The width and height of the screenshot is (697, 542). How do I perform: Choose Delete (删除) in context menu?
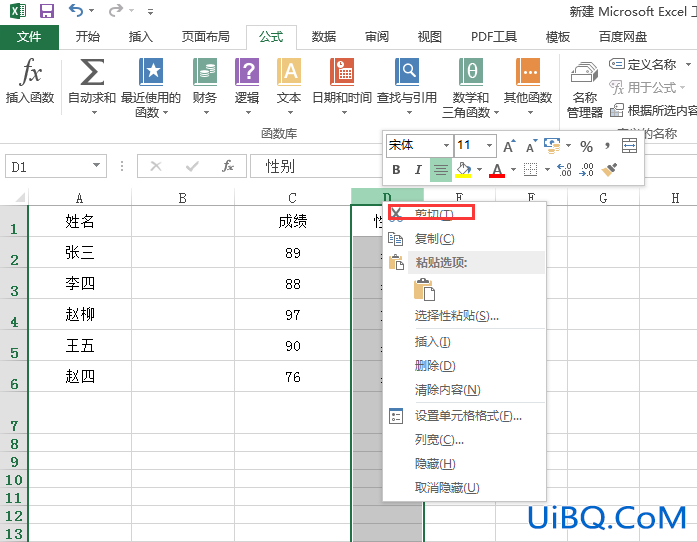(465, 366)
